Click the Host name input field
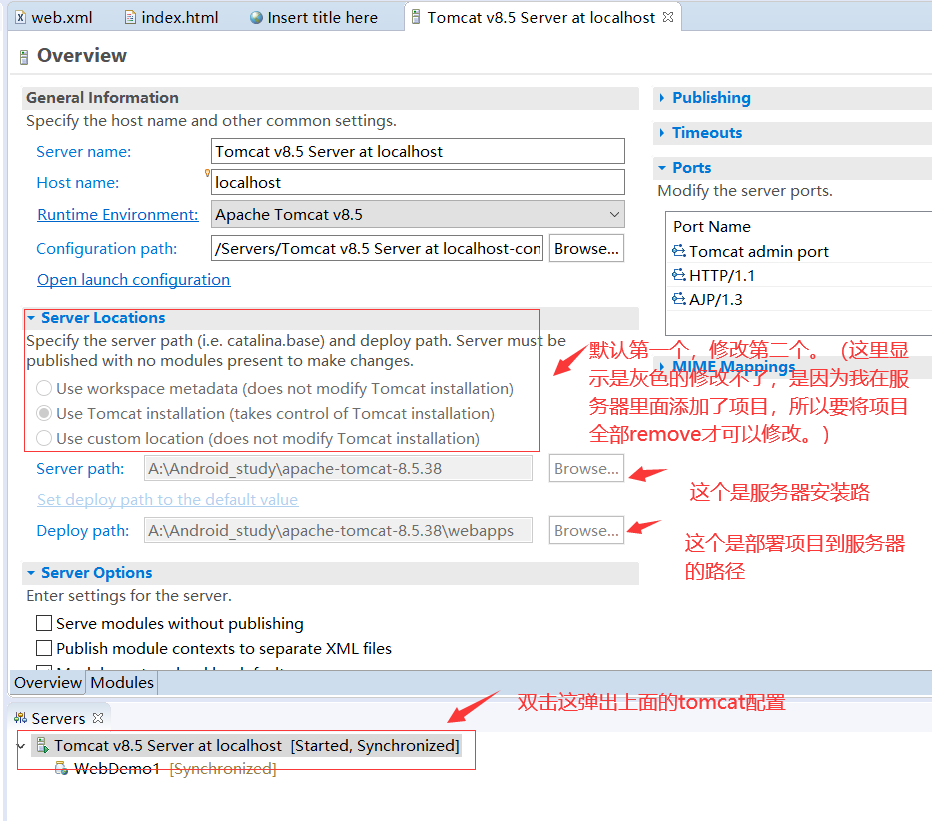Screen dimensions: 932x821 417,182
